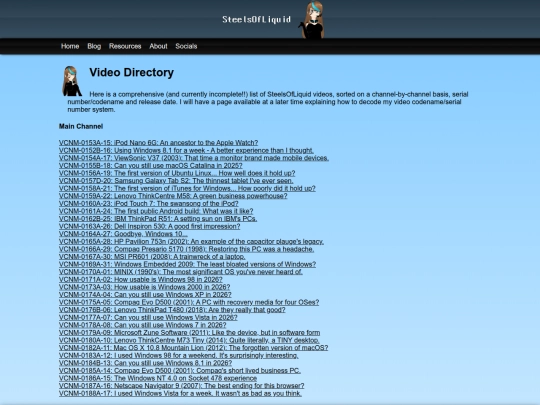Open VCNM-0160A-23 iPod Touch 7 link
Image resolution: width=540 pixels, height=405 pixels.
click(148, 203)
